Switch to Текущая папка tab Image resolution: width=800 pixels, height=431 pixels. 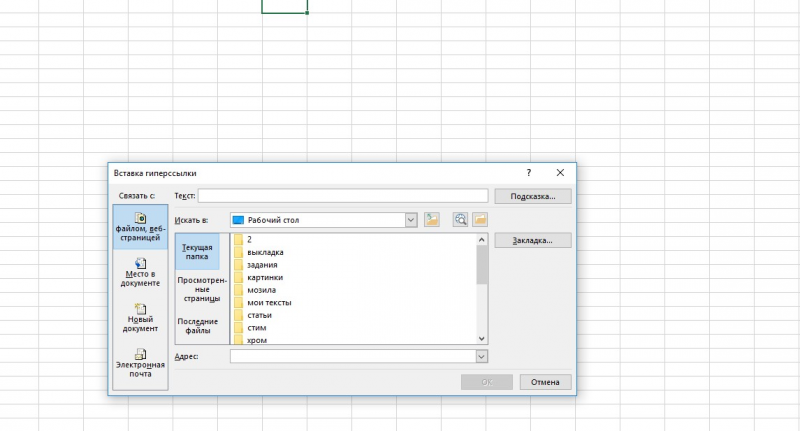pos(197,252)
